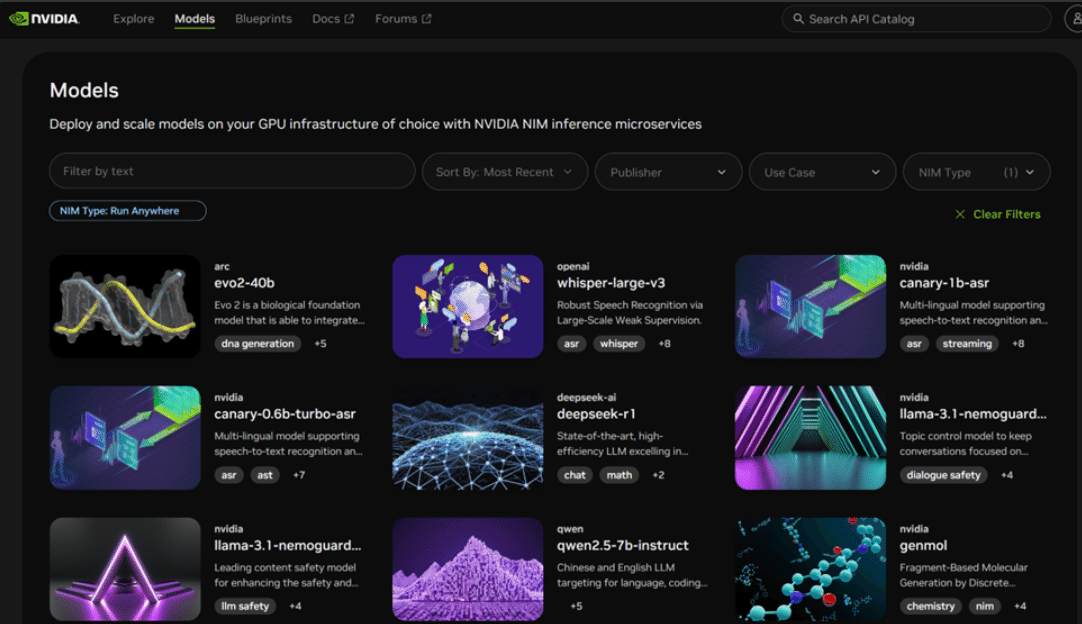Screen dimensions: 1082x624
Task: Click the magnifier icon in the search bar
Action: click(x=798, y=18)
